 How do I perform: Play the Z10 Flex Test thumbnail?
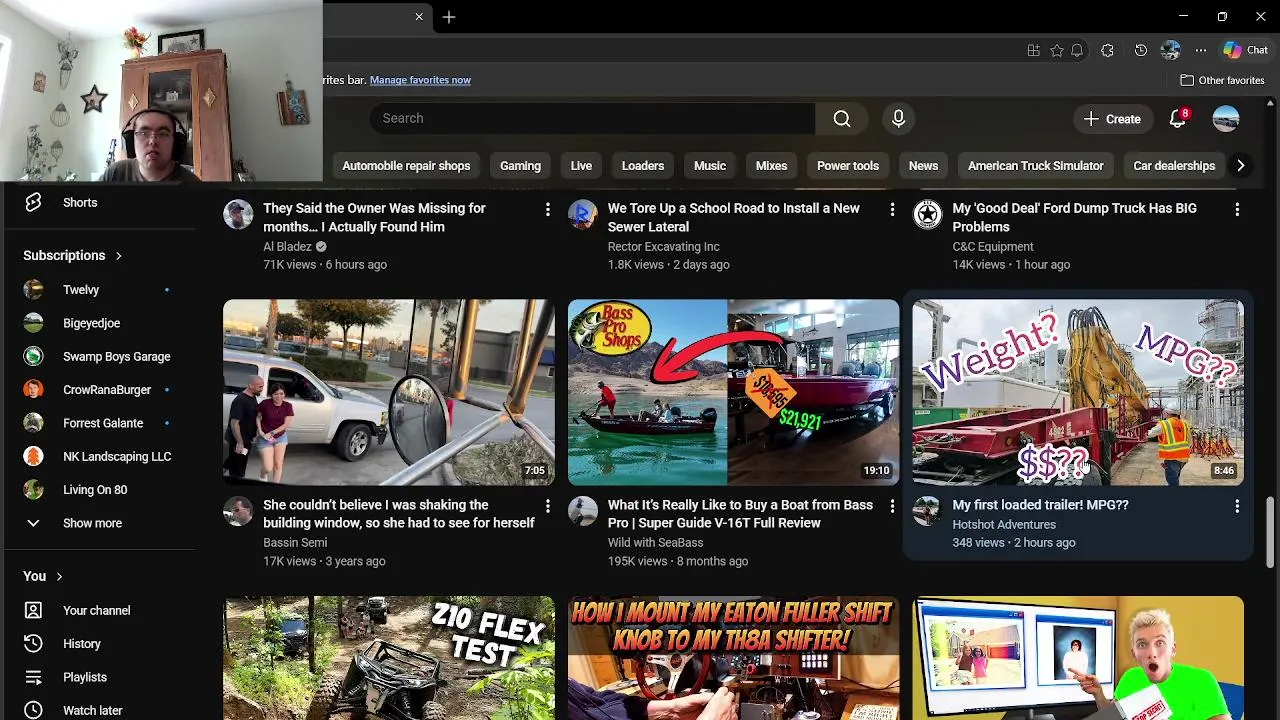[x=389, y=658]
